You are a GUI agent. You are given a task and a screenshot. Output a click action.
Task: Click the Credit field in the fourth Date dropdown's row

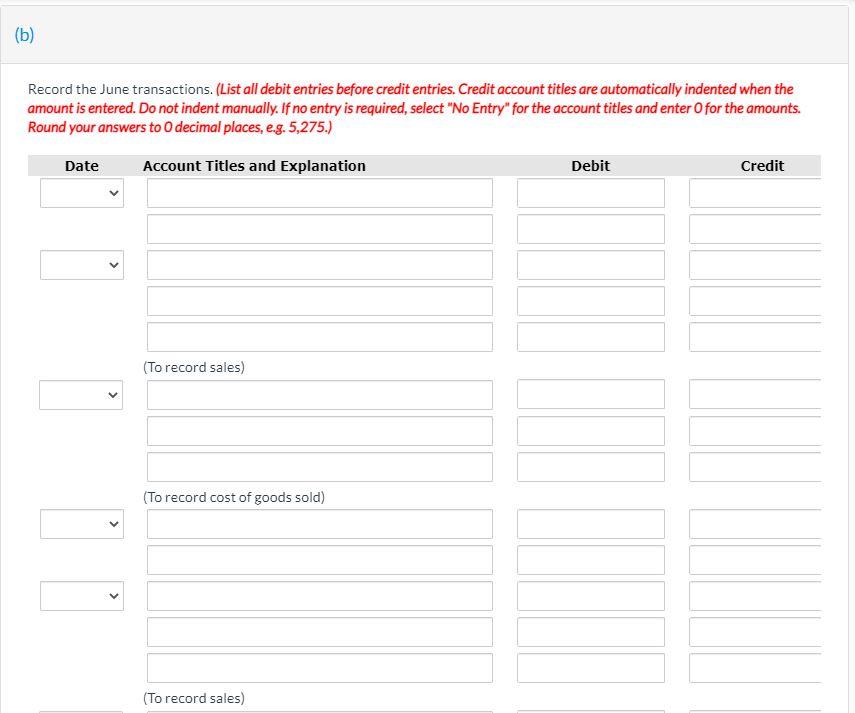(755, 524)
